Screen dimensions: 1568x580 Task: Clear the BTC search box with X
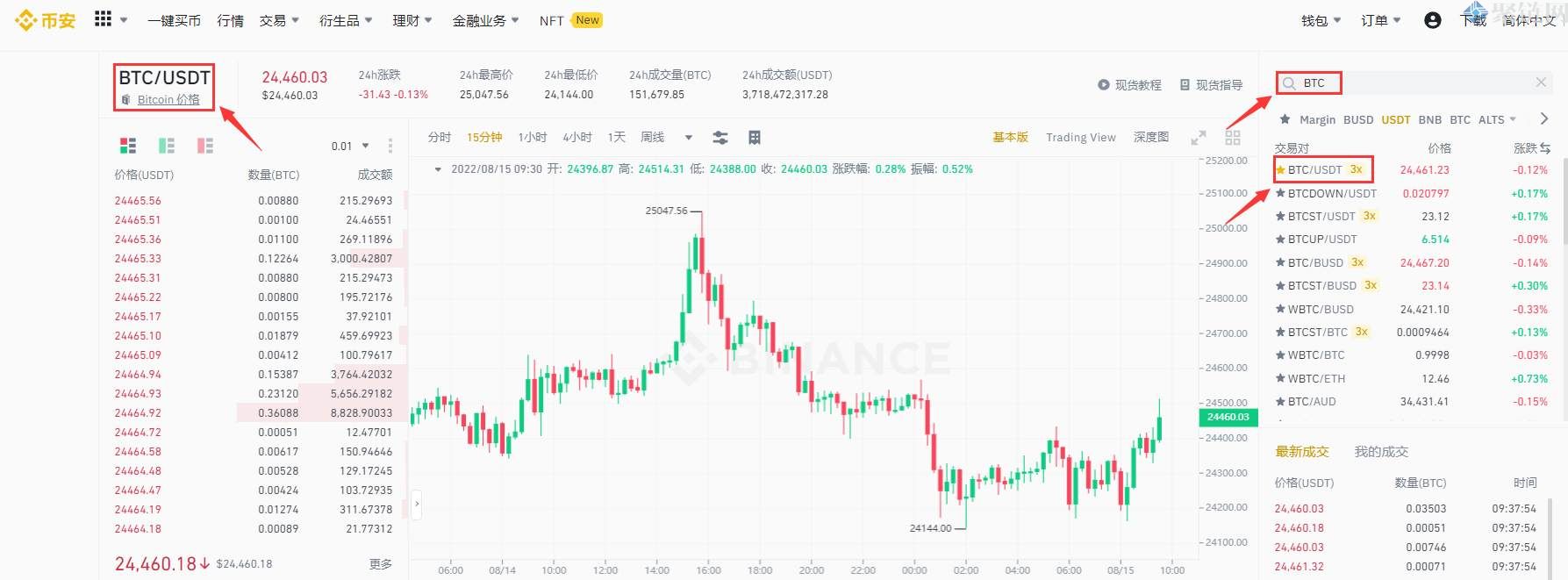click(1541, 82)
